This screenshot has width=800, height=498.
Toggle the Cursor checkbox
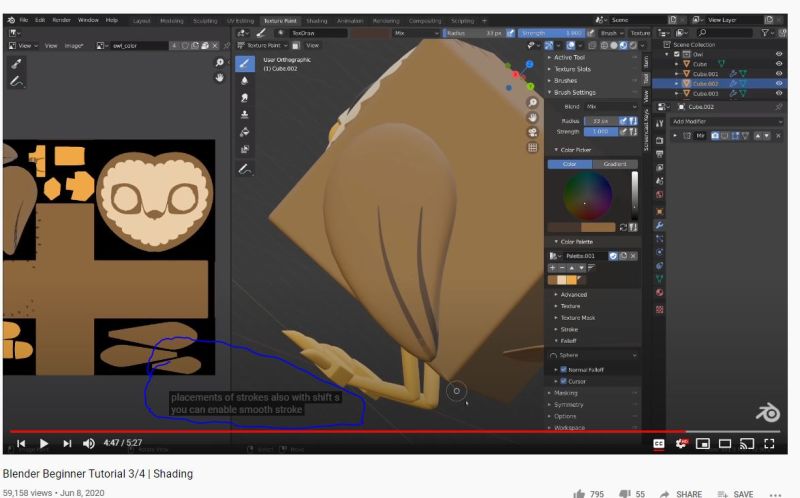pyautogui.click(x=564, y=381)
